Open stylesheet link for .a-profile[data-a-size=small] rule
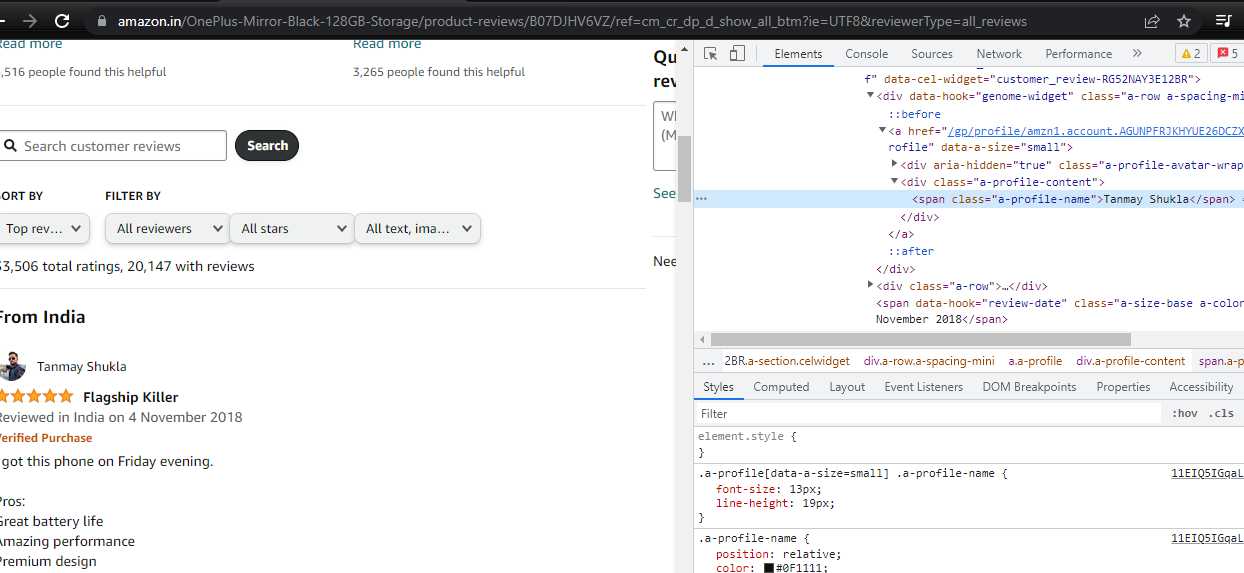 tap(1207, 473)
